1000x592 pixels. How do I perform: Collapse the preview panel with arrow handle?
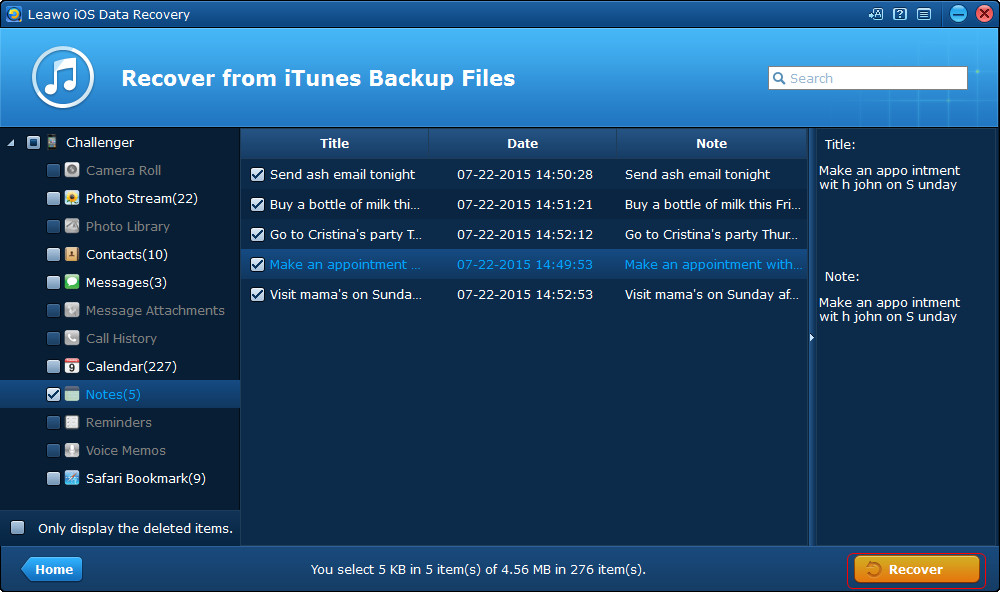tap(812, 337)
